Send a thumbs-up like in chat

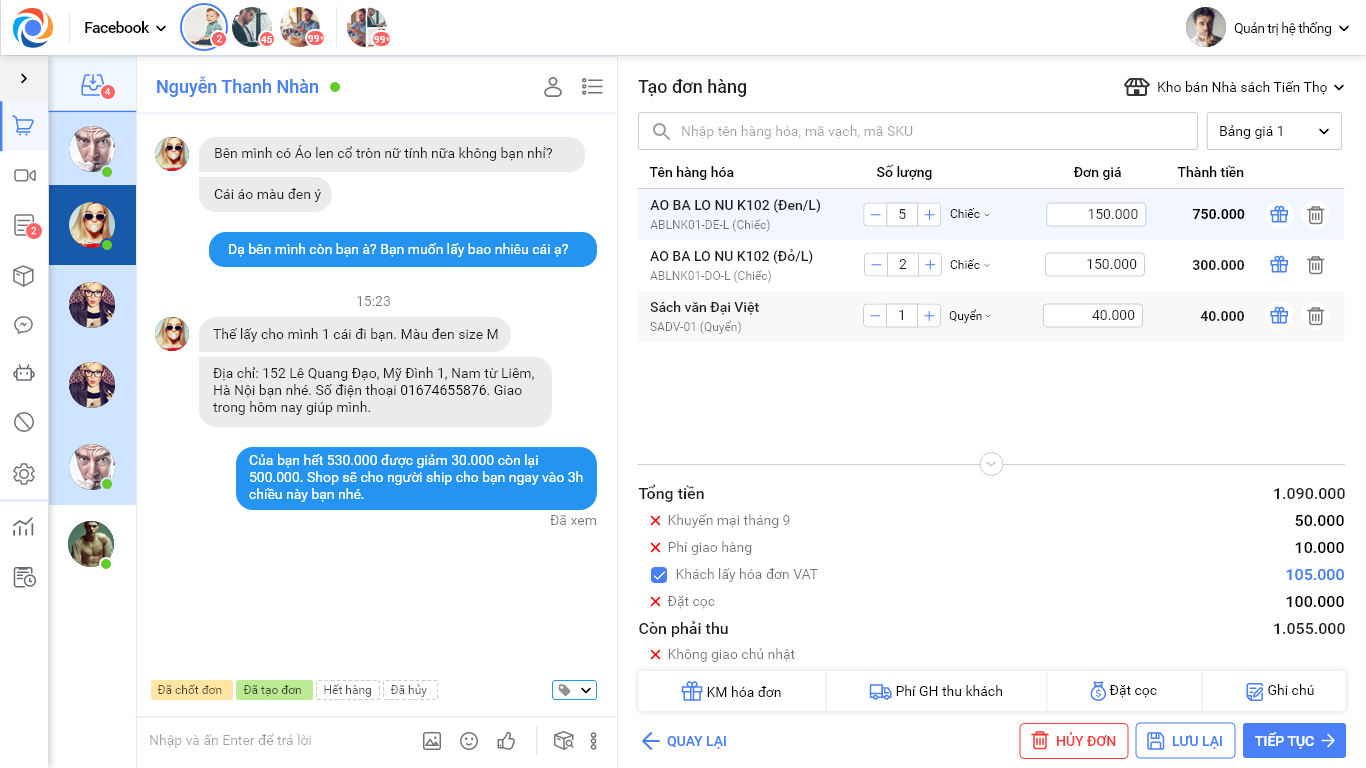point(506,740)
